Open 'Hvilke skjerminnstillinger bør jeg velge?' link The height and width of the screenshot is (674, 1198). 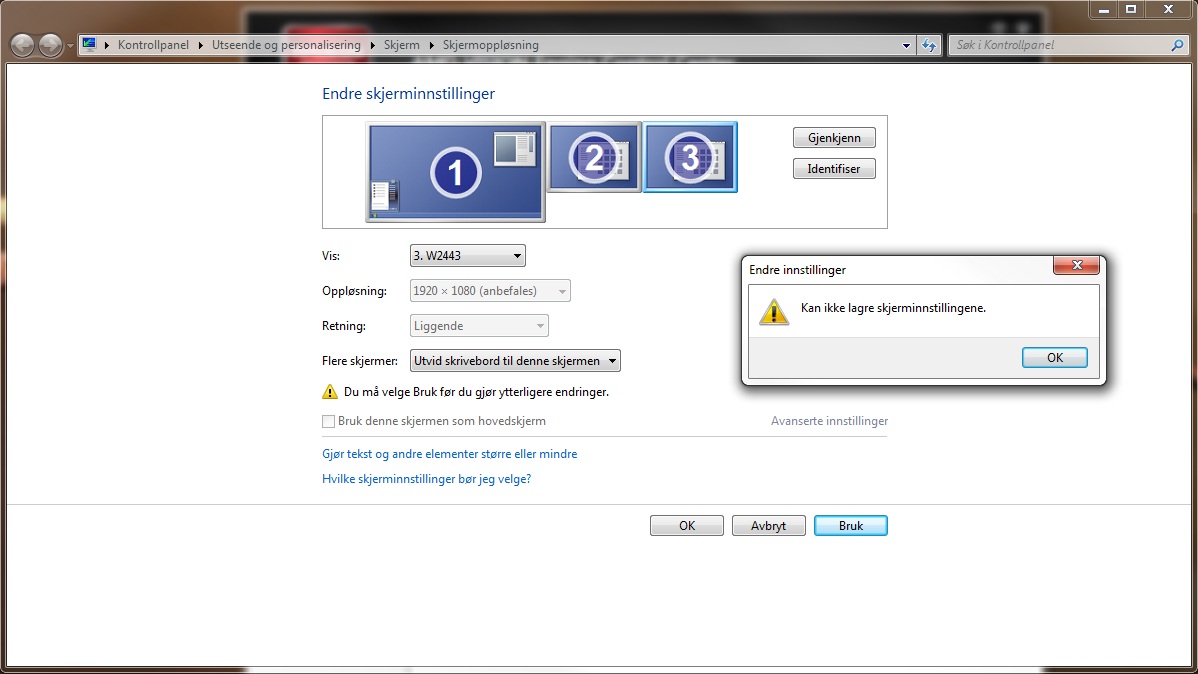(426, 479)
